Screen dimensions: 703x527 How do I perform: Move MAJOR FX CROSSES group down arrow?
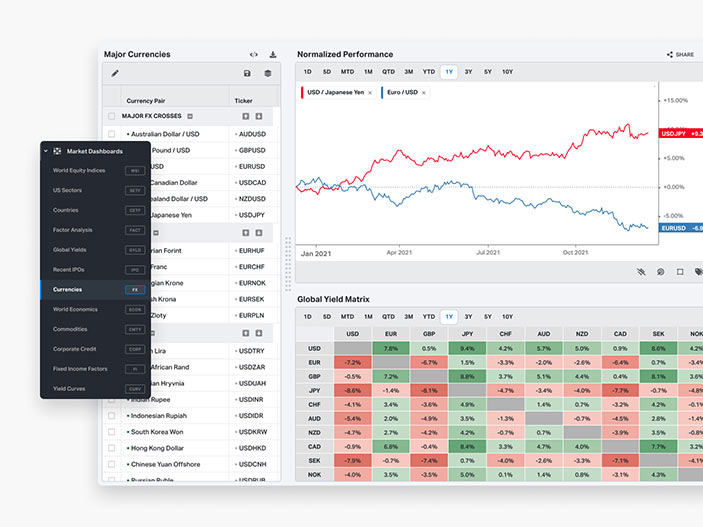tap(259, 116)
